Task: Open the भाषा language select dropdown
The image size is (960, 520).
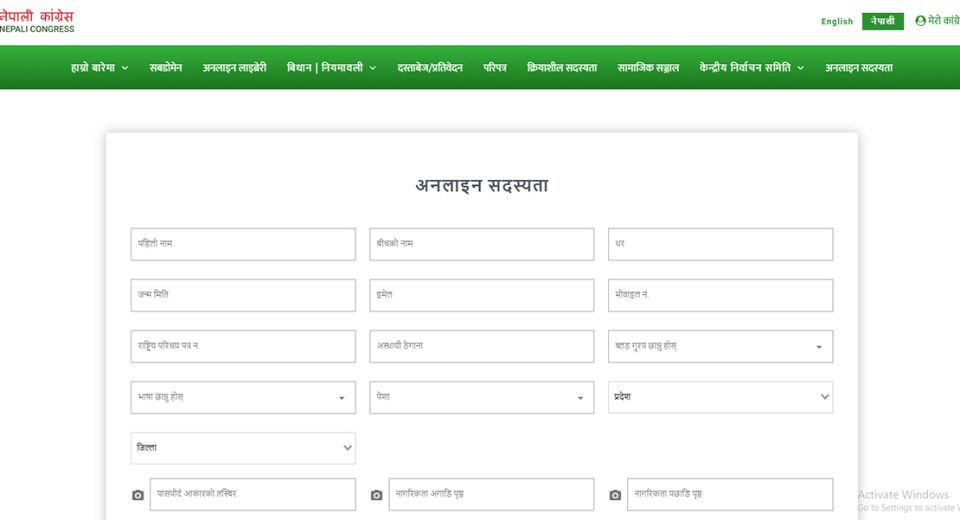Action: pyautogui.click(x=243, y=397)
